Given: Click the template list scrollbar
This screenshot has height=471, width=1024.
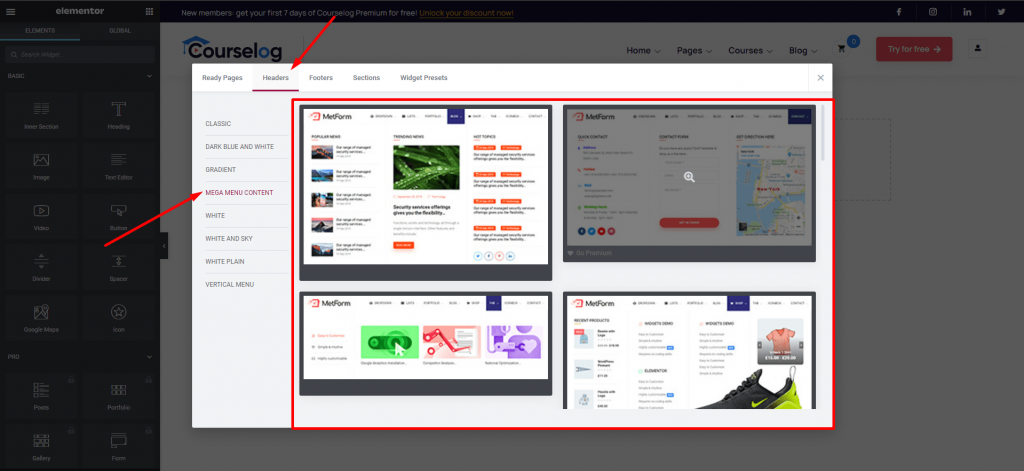Looking at the screenshot, I should pyautogui.click(x=822, y=133).
